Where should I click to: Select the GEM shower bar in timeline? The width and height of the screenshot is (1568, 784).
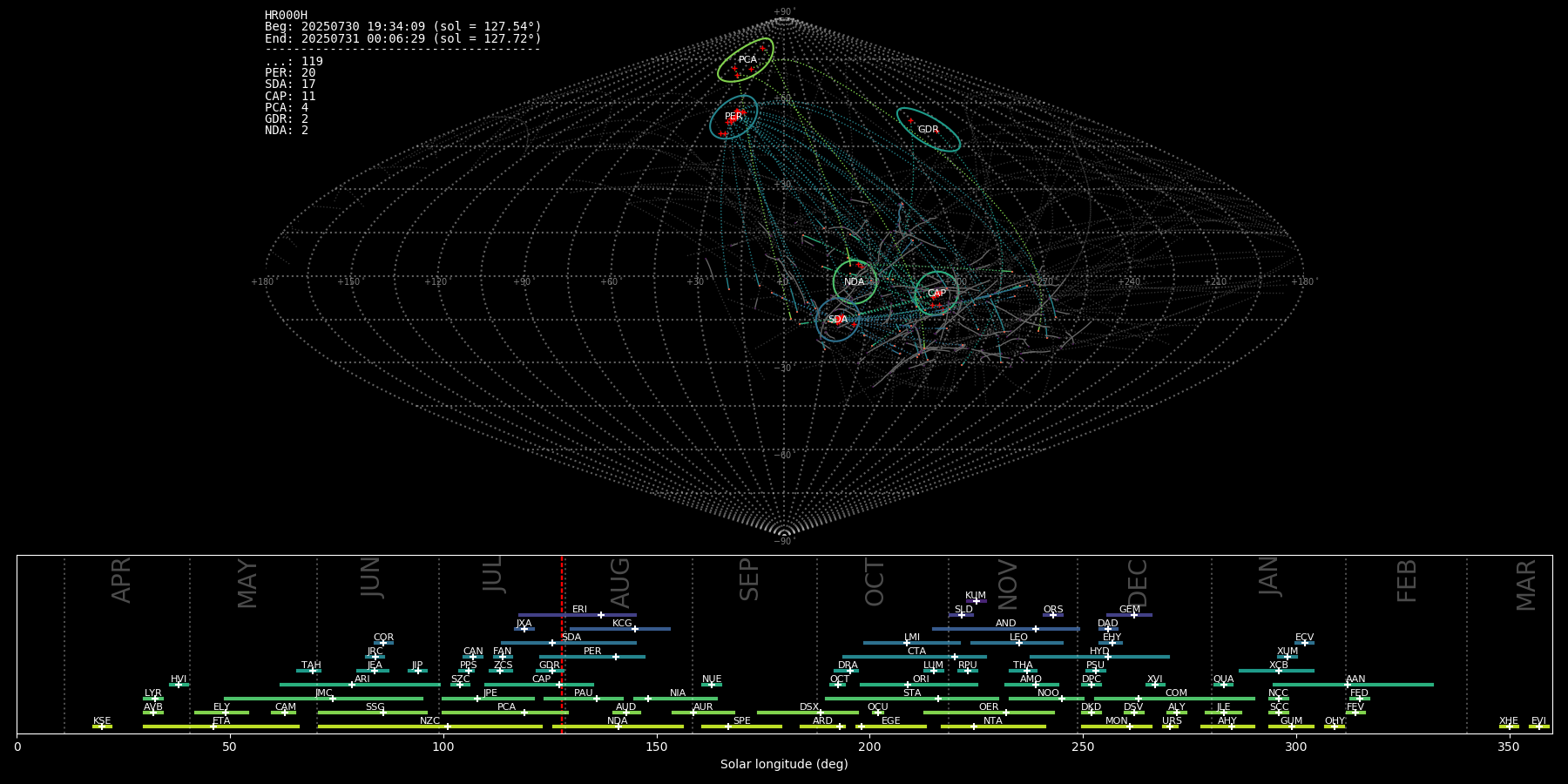[x=1130, y=615]
